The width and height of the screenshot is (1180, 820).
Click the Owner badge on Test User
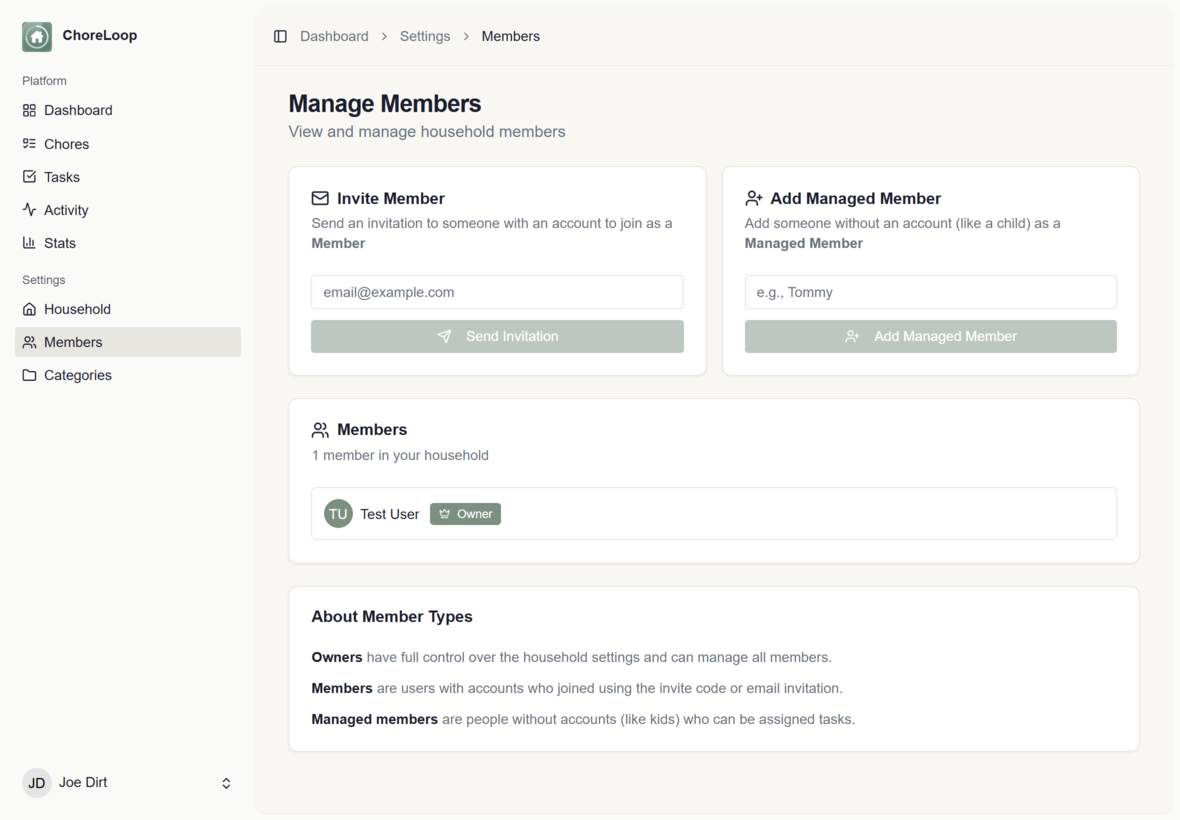click(x=465, y=514)
